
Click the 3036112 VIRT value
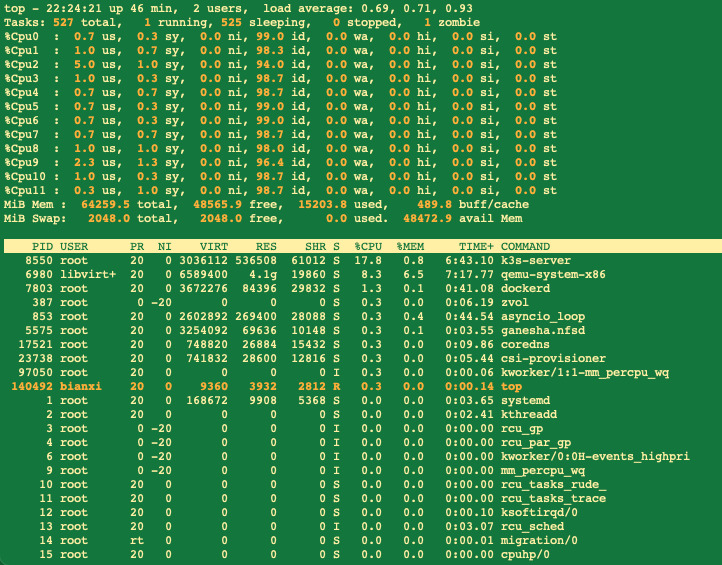click(203, 261)
